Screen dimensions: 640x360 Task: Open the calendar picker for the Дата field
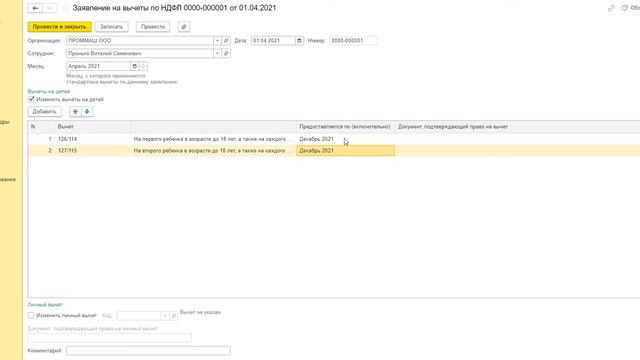(299, 41)
